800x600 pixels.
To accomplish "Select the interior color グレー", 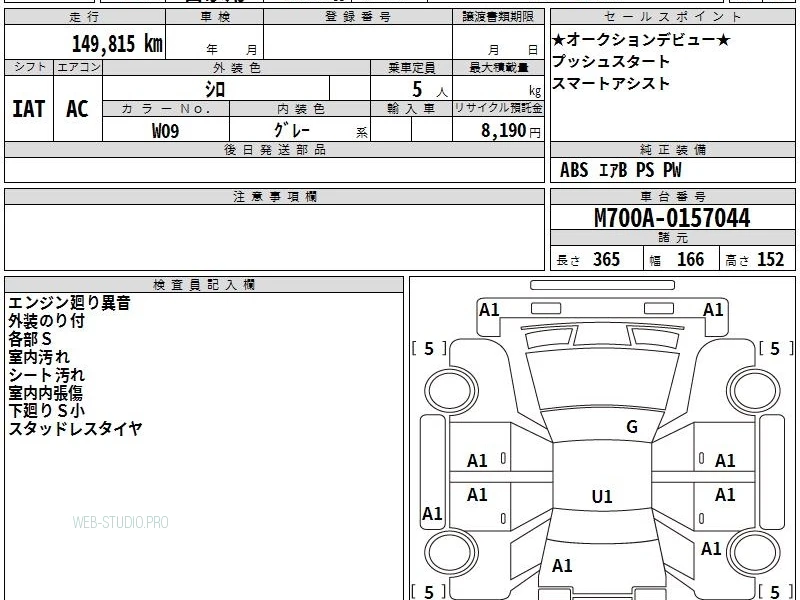I will click(292, 130).
